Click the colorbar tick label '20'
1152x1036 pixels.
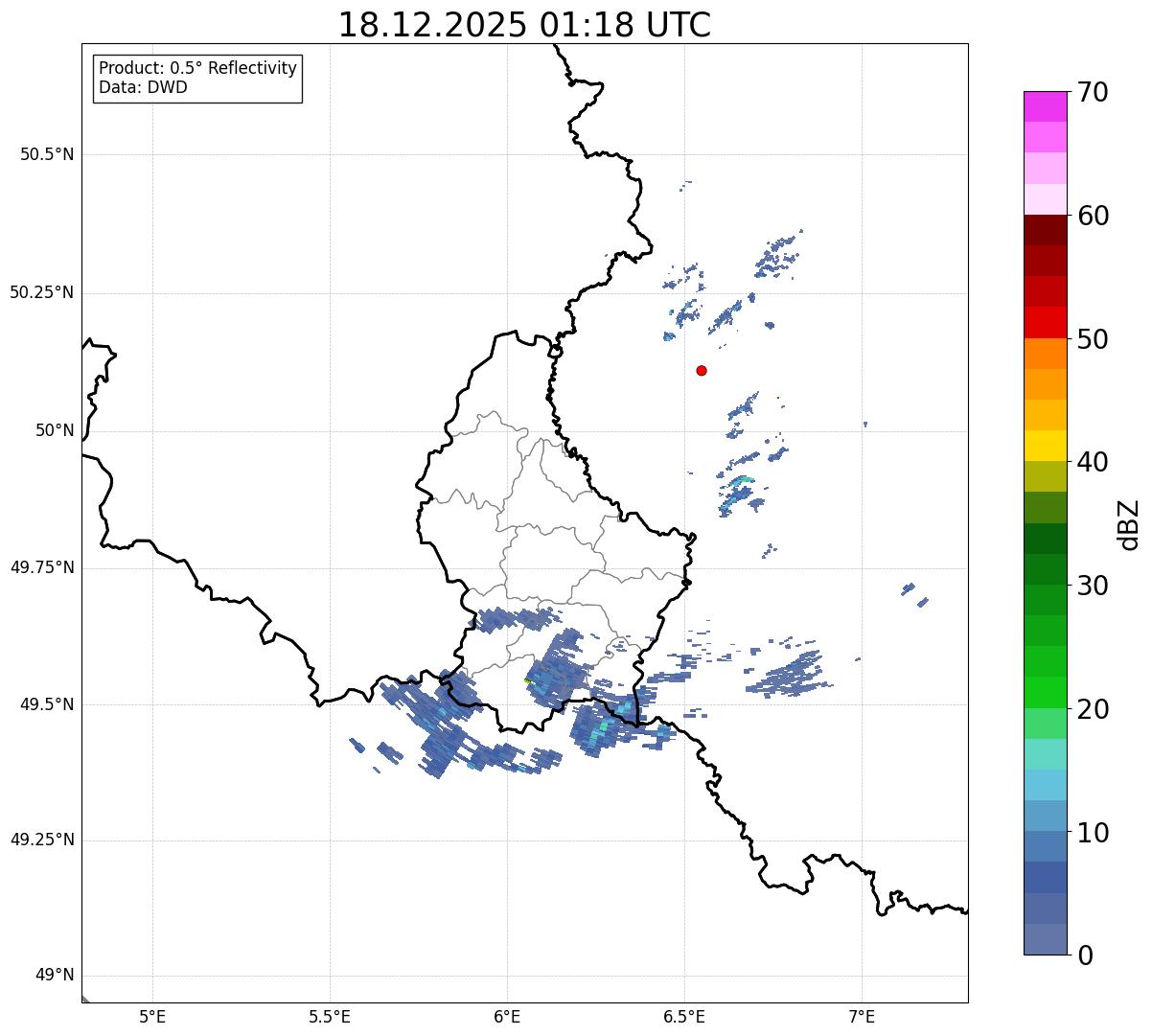(x=1094, y=709)
